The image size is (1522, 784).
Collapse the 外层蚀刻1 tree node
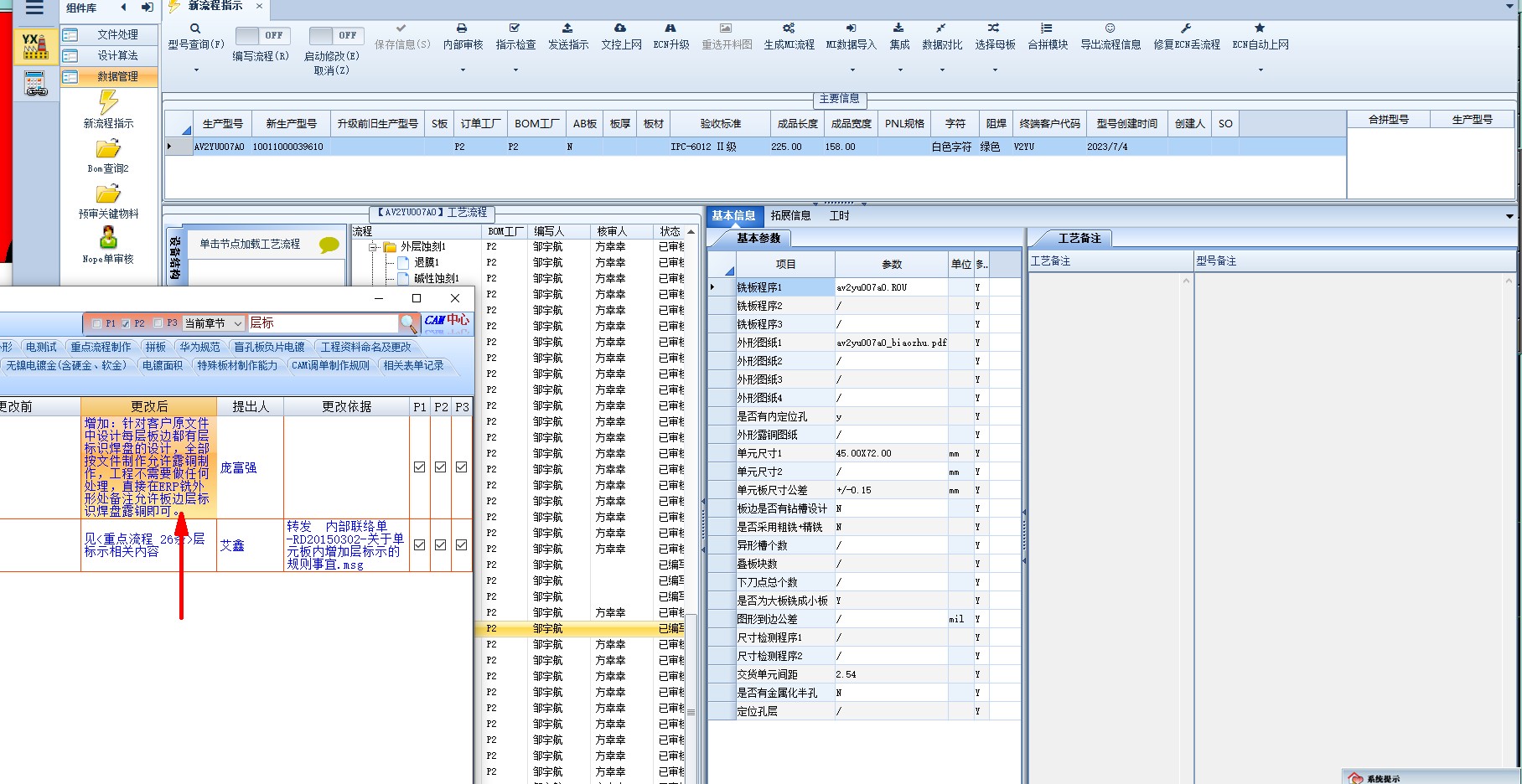[x=374, y=247]
